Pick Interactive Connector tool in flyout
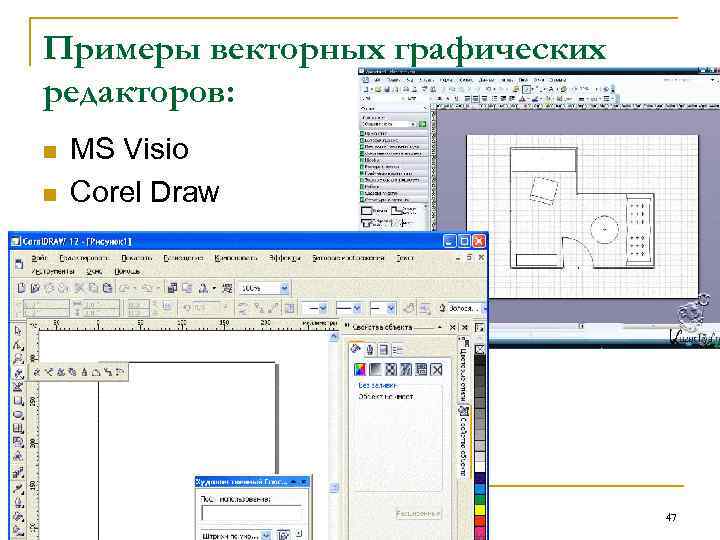Image resolution: width=720 pixels, height=540 pixels. [x=108, y=372]
